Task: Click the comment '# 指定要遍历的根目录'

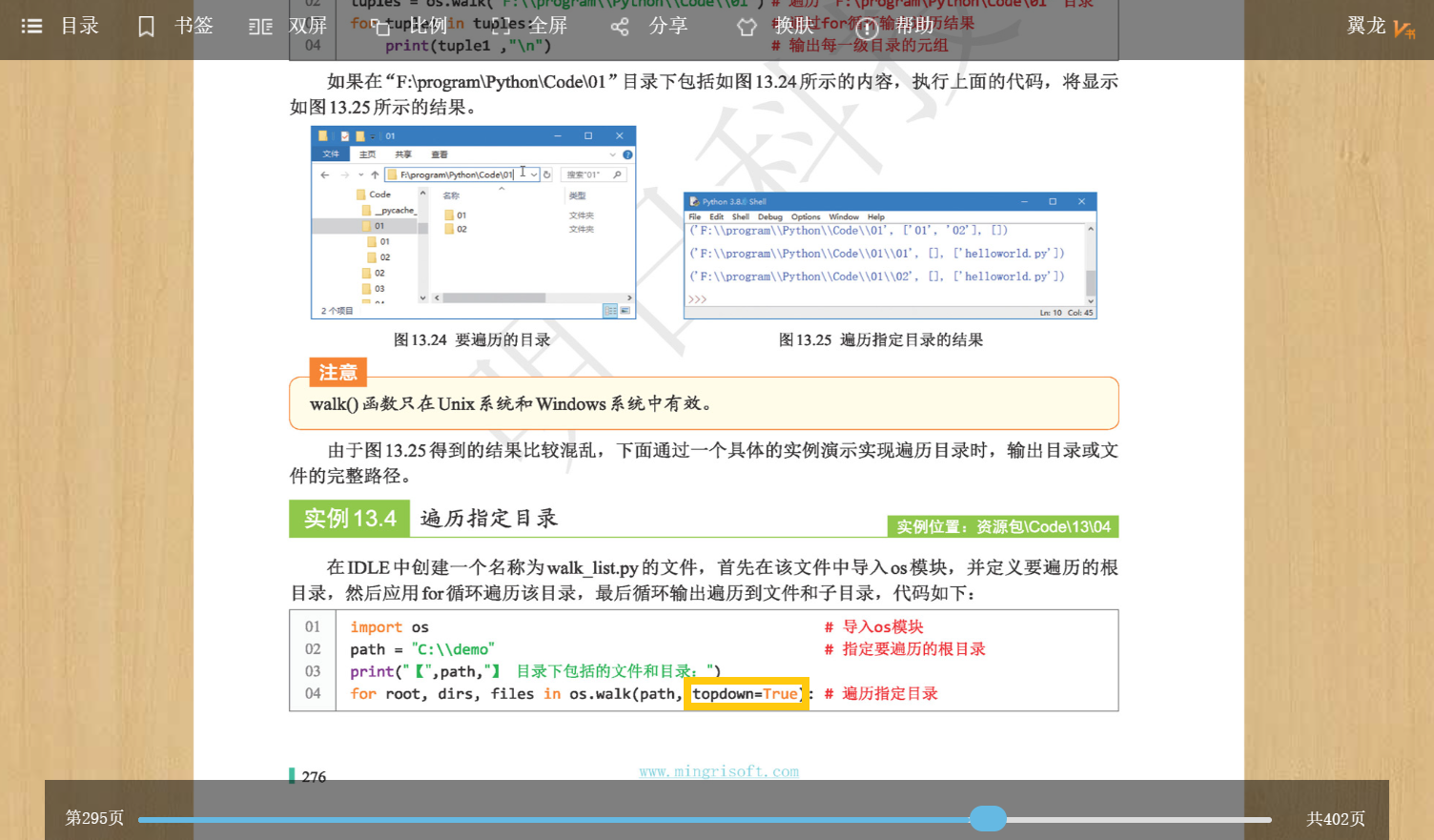Action: (x=905, y=648)
